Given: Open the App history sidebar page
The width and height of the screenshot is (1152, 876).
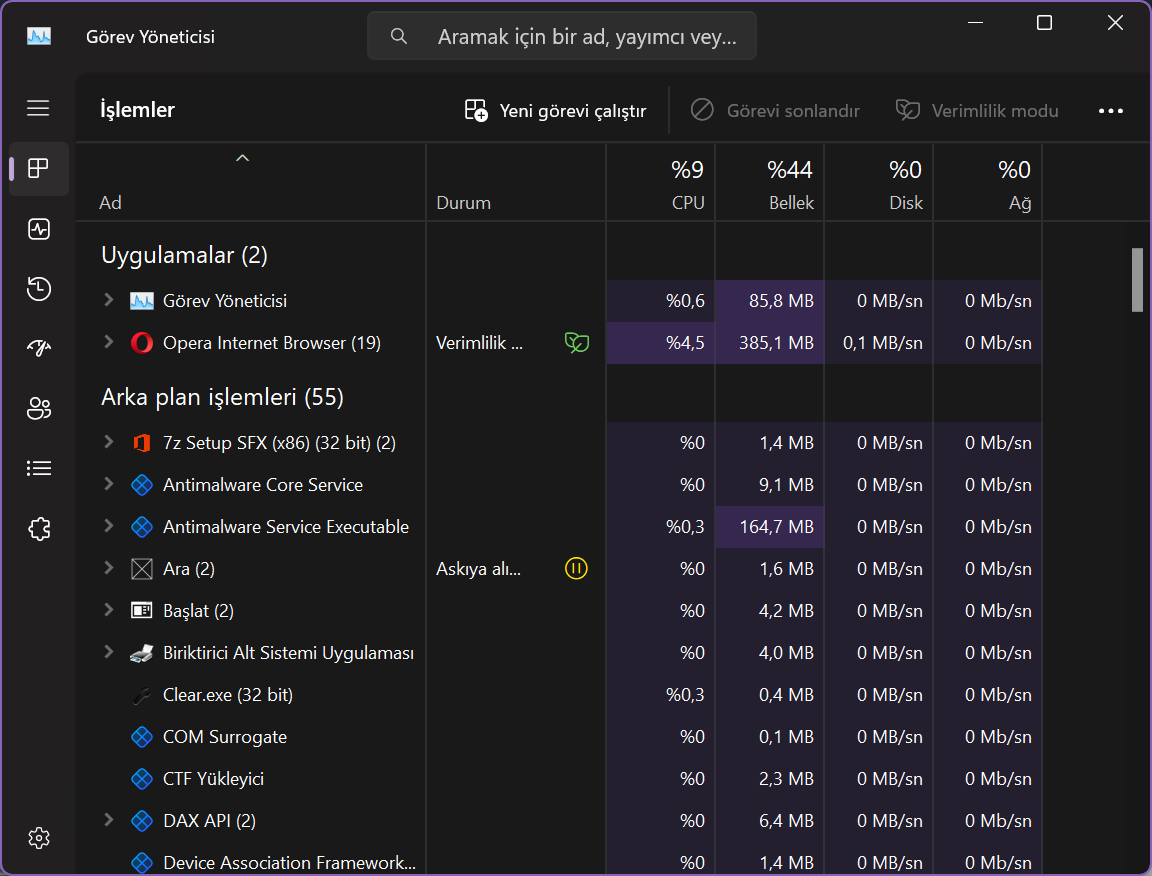Looking at the screenshot, I should [x=38, y=288].
